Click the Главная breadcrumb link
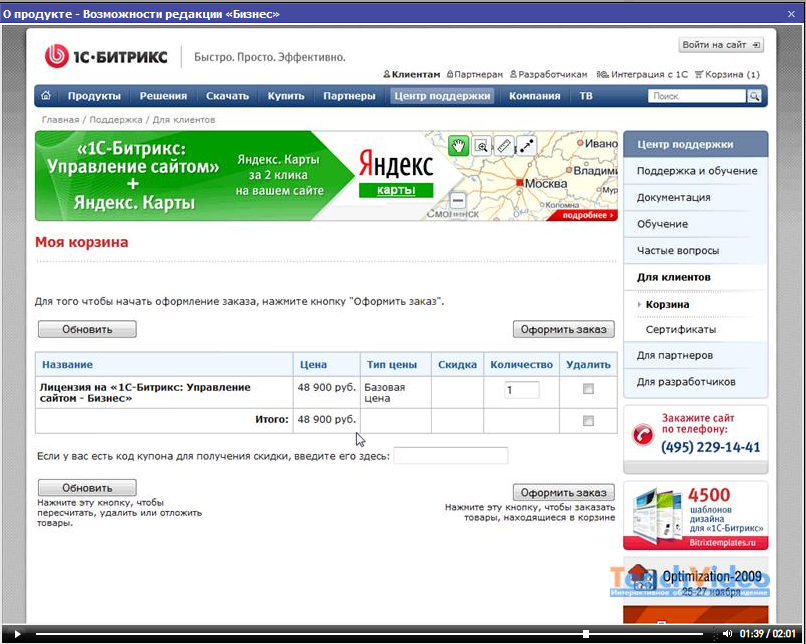Image resolution: width=806 pixels, height=644 pixels. coord(61,120)
